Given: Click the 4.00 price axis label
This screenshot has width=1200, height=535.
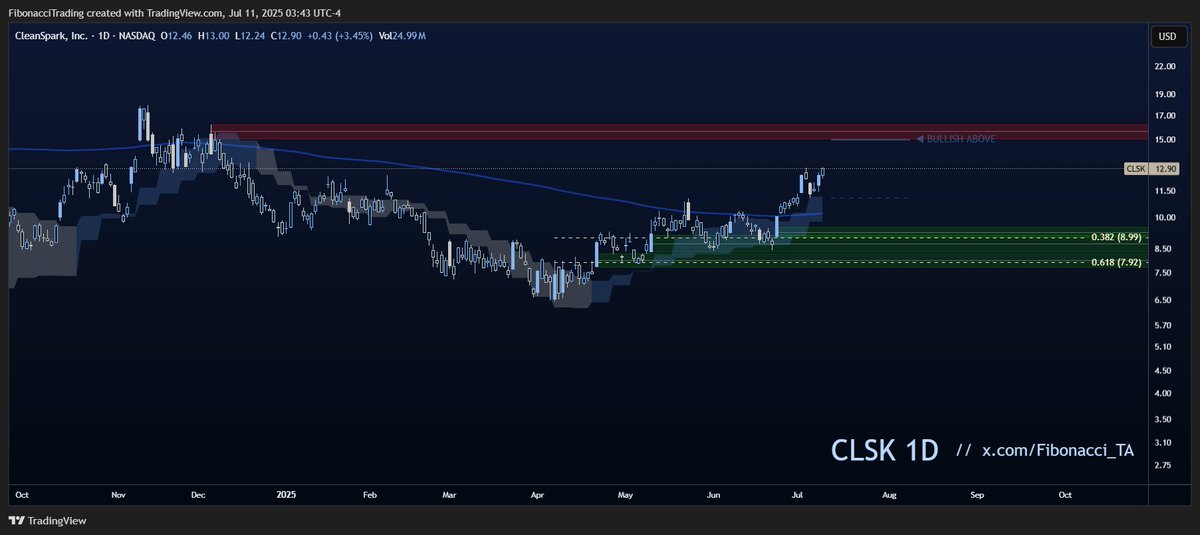Looking at the screenshot, I should 1164,393.
